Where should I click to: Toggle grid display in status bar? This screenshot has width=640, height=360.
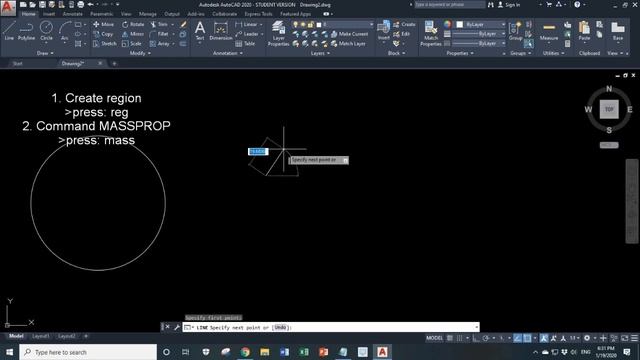point(450,338)
